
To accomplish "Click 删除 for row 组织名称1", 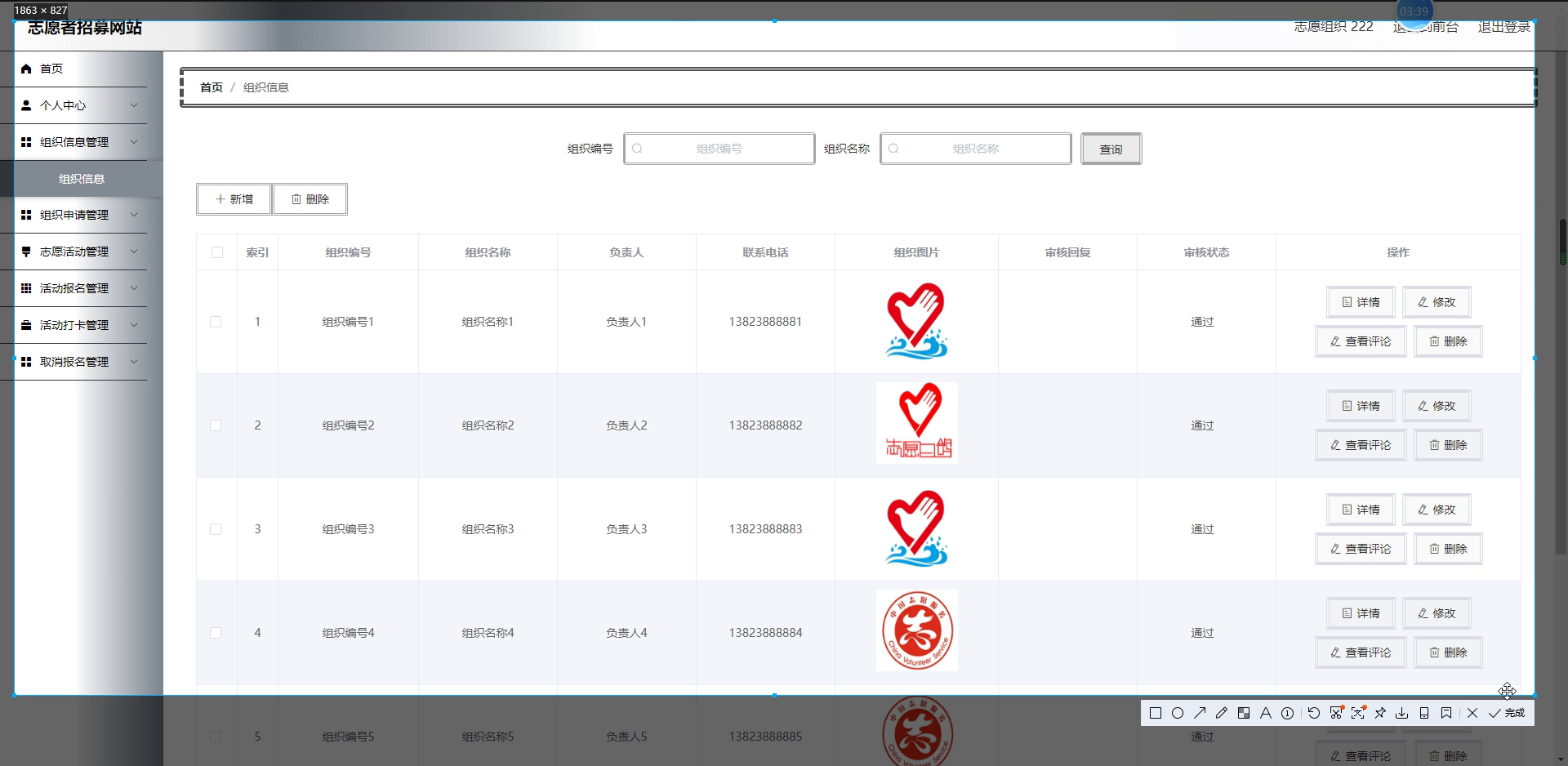I will coord(1448,341).
